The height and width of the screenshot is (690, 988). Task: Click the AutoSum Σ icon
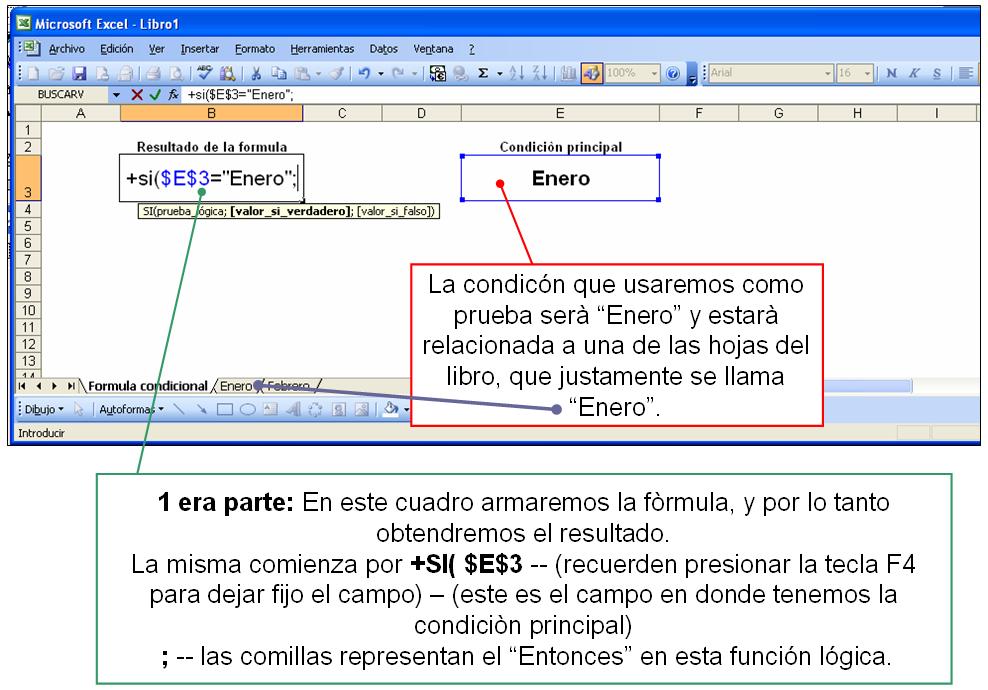482,72
